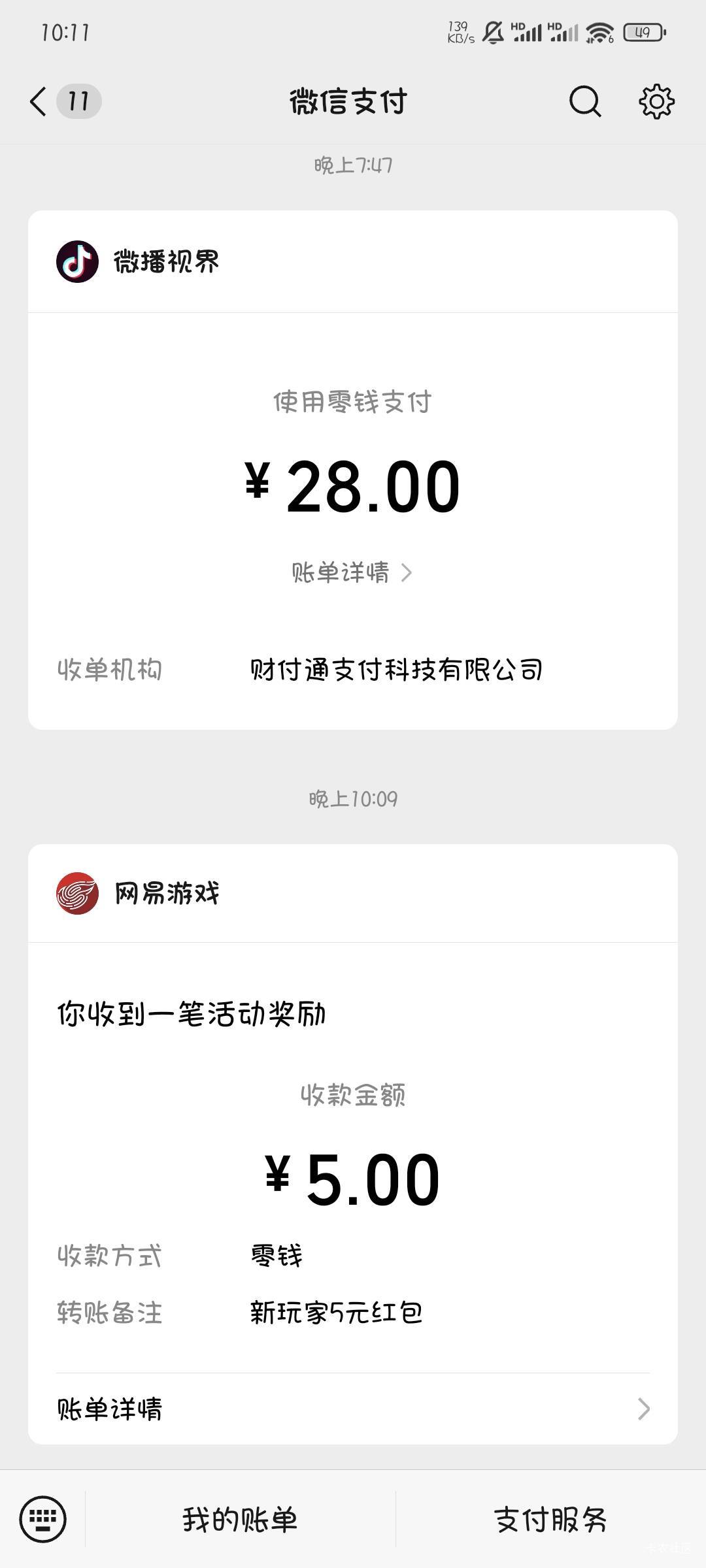
Task: Open the search magnifier icon
Action: [x=585, y=102]
